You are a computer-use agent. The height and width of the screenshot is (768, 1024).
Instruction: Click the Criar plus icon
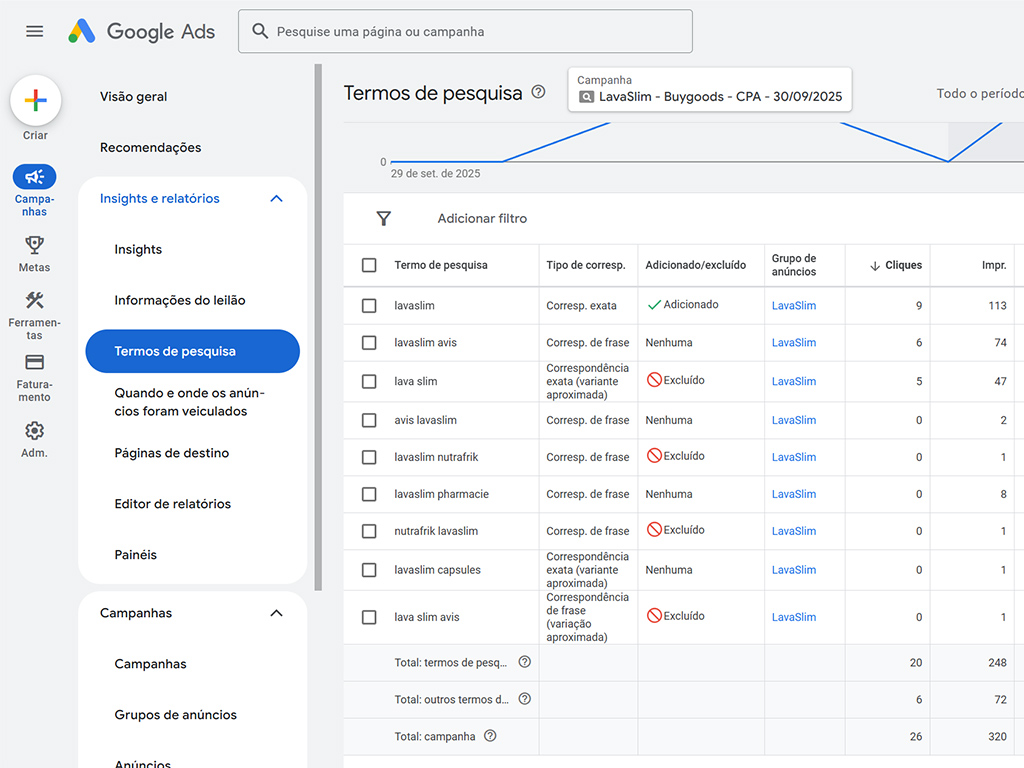click(35, 100)
